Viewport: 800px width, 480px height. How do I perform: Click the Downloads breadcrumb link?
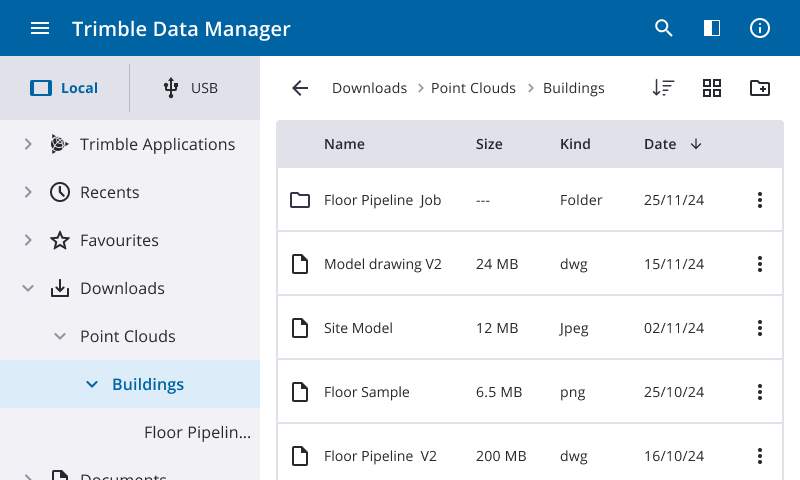tap(369, 88)
